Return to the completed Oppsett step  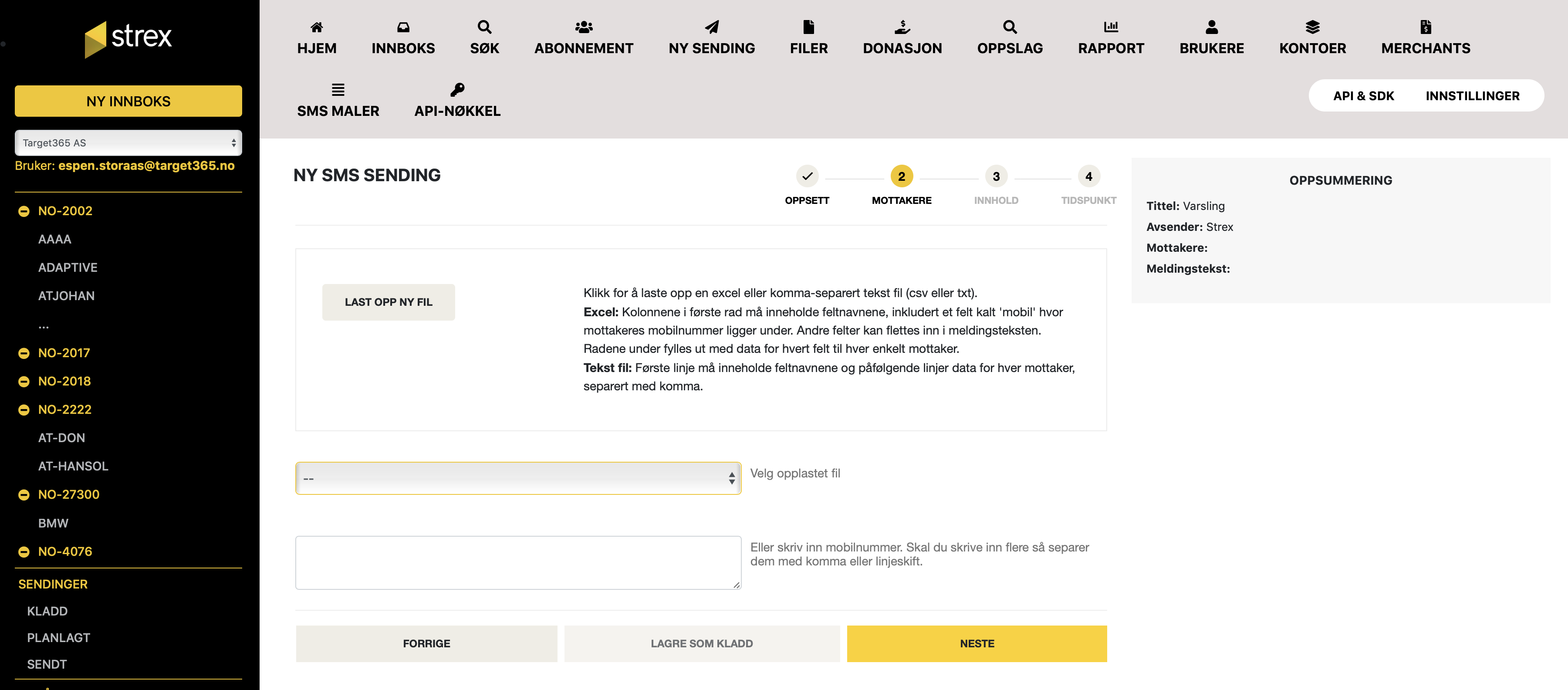[807, 176]
